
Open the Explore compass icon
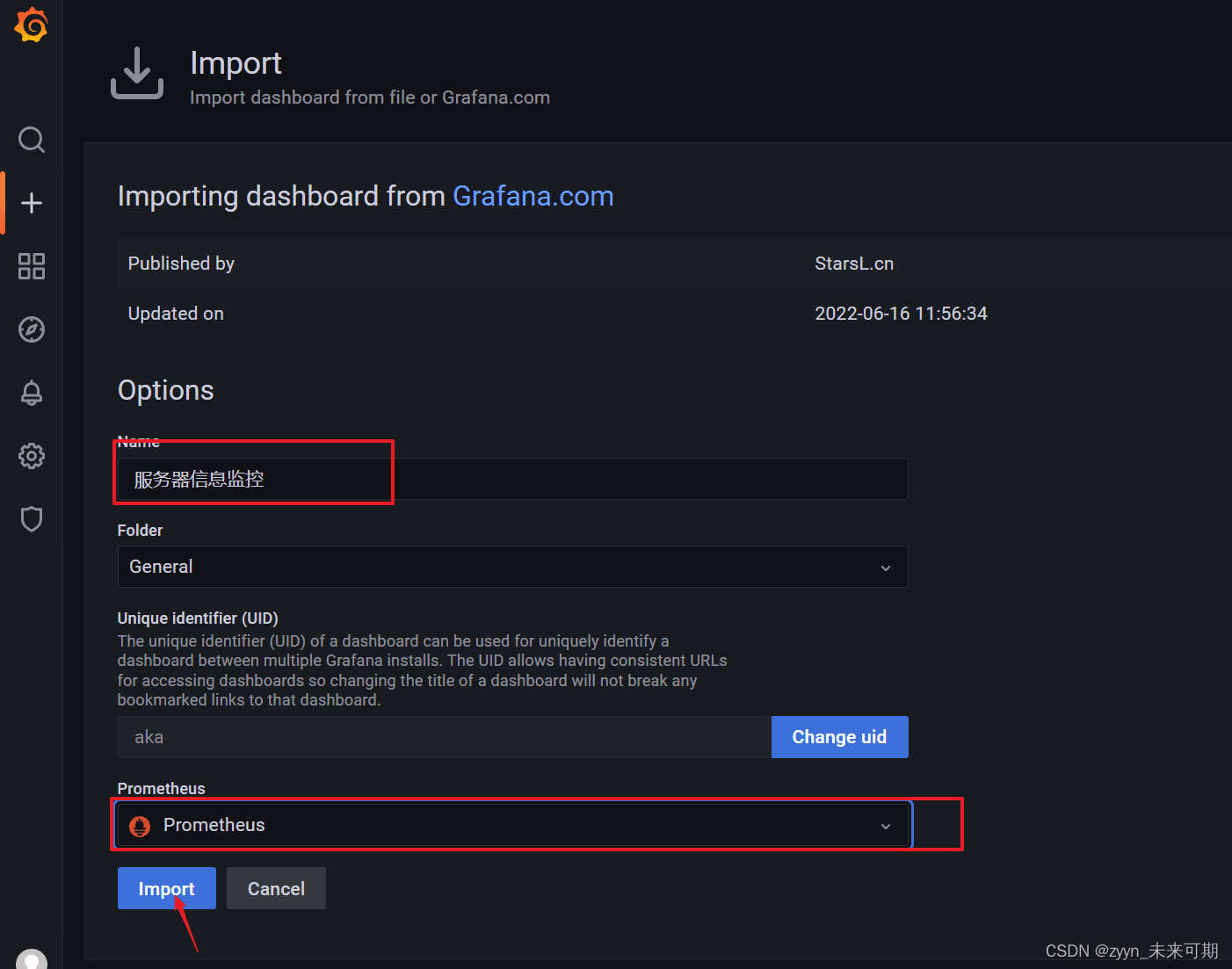tap(32, 329)
